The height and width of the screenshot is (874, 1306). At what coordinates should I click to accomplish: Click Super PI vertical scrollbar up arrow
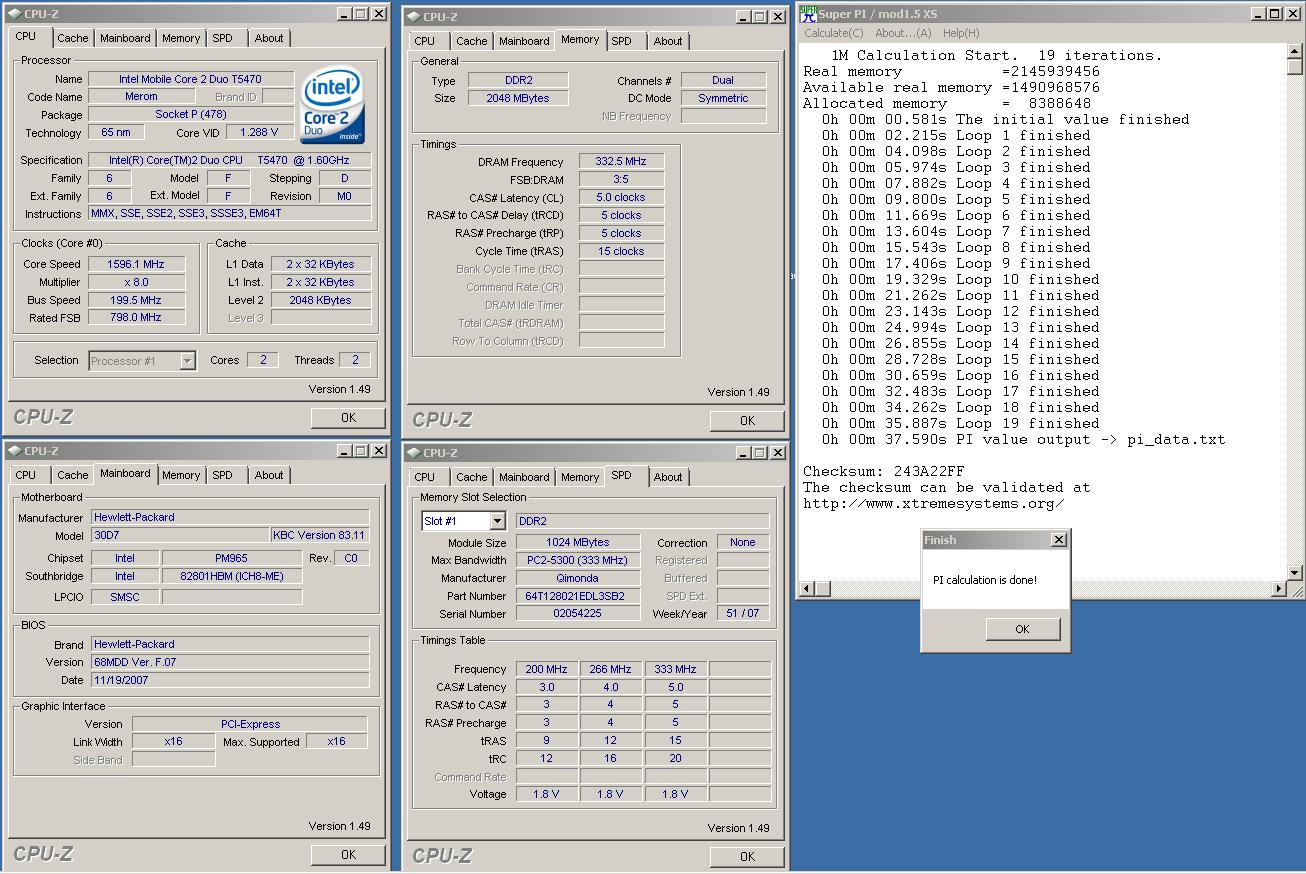coord(1295,52)
